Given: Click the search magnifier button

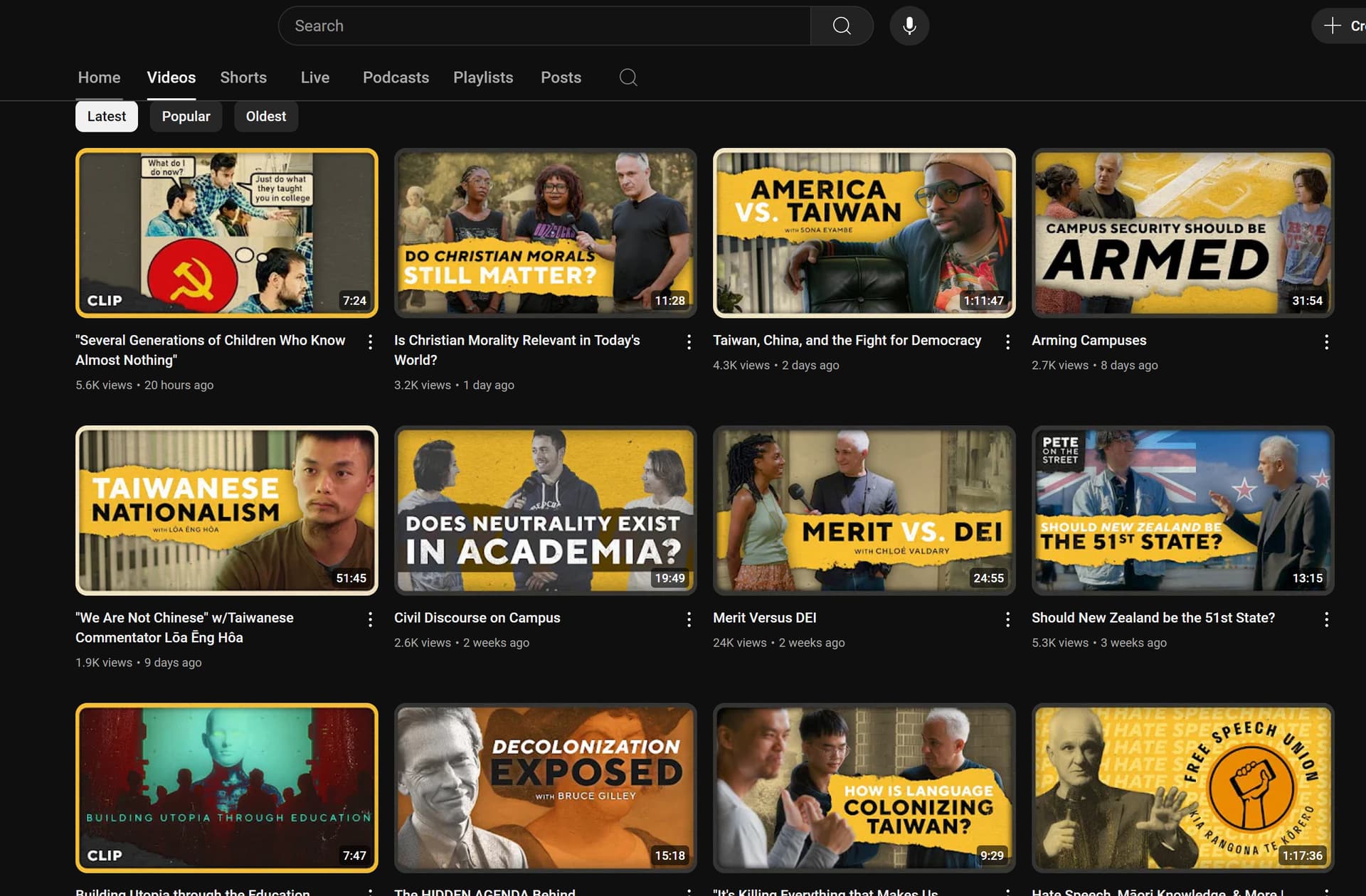Looking at the screenshot, I should pyautogui.click(x=842, y=26).
